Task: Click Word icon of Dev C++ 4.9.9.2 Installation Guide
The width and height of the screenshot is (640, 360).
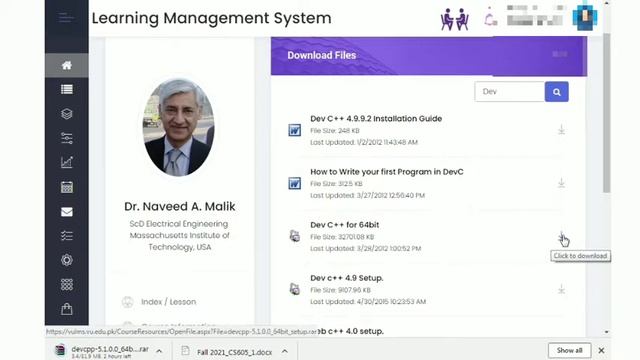Action: click(x=294, y=130)
